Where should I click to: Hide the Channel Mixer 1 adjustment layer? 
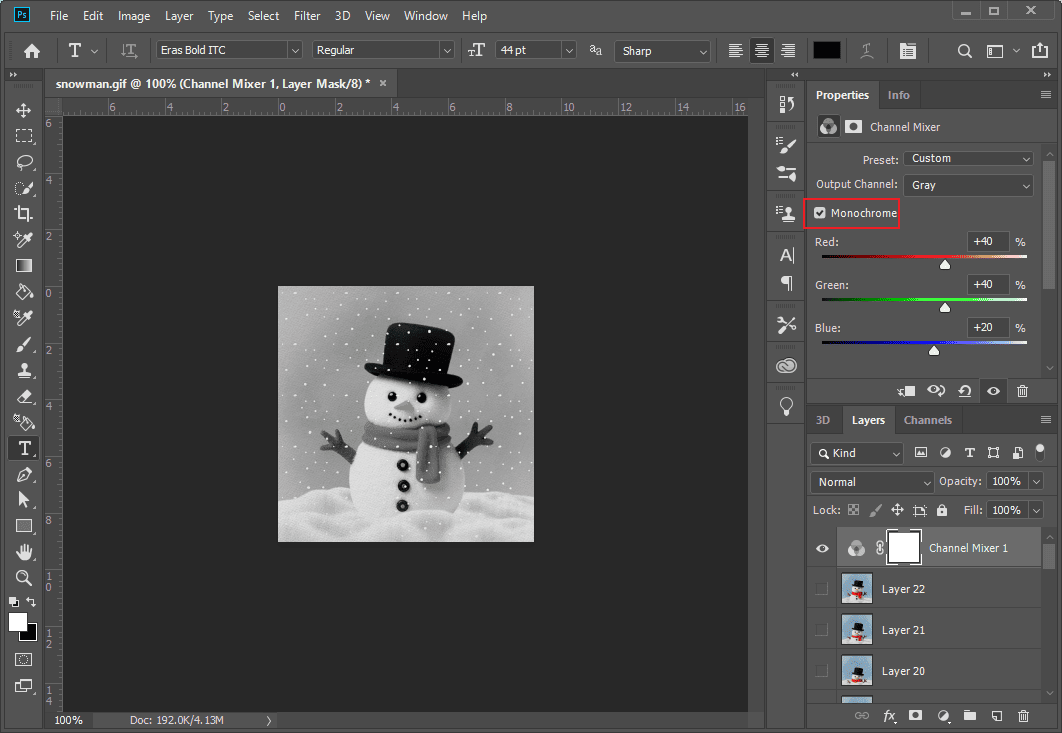click(x=821, y=547)
